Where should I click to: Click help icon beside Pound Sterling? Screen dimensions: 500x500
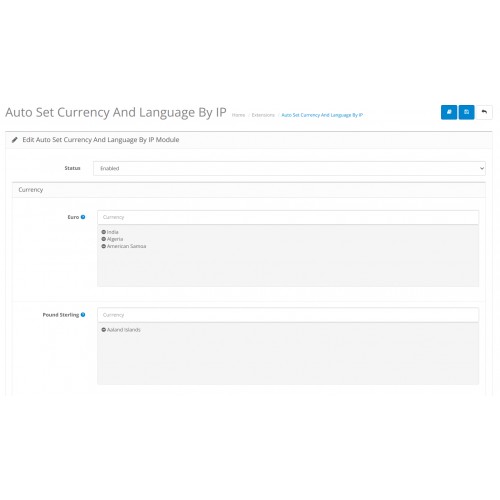[83, 315]
